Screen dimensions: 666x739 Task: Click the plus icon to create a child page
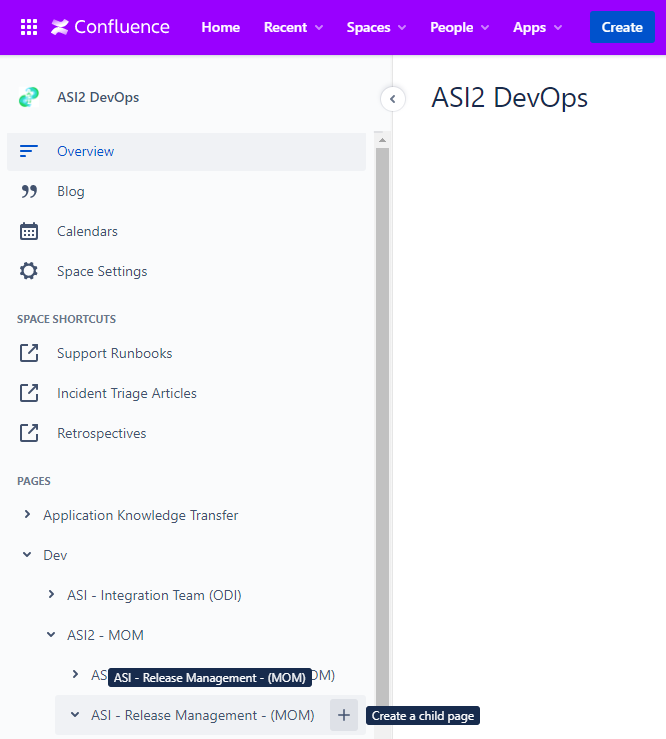point(344,715)
